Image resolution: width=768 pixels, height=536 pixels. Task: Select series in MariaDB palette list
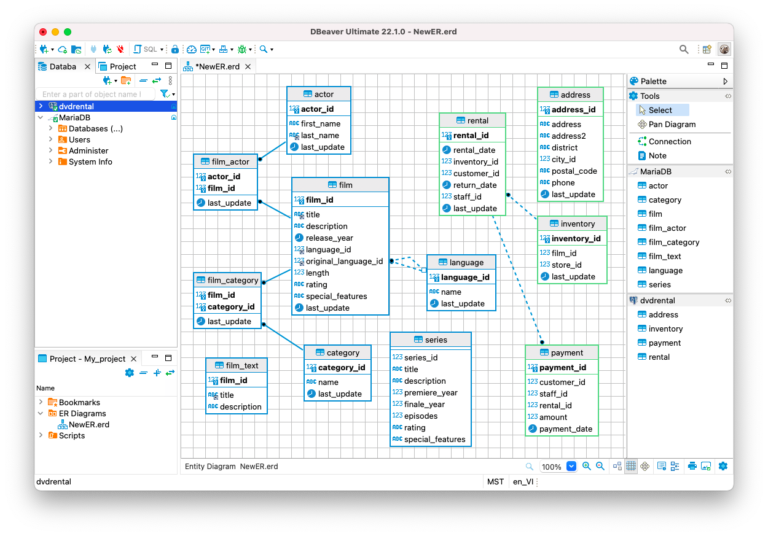(654, 284)
